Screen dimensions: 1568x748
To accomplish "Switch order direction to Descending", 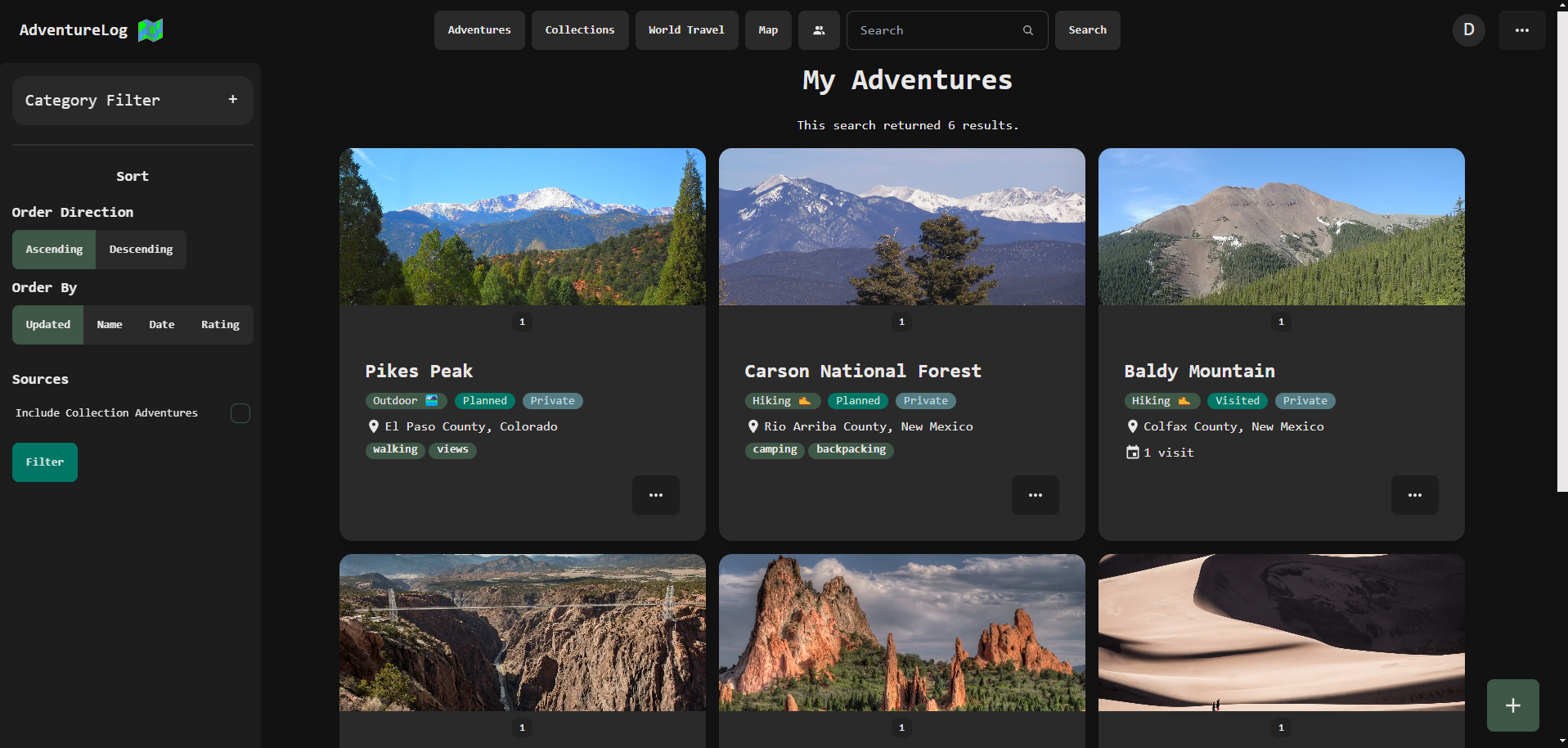I will click(x=141, y=249).
